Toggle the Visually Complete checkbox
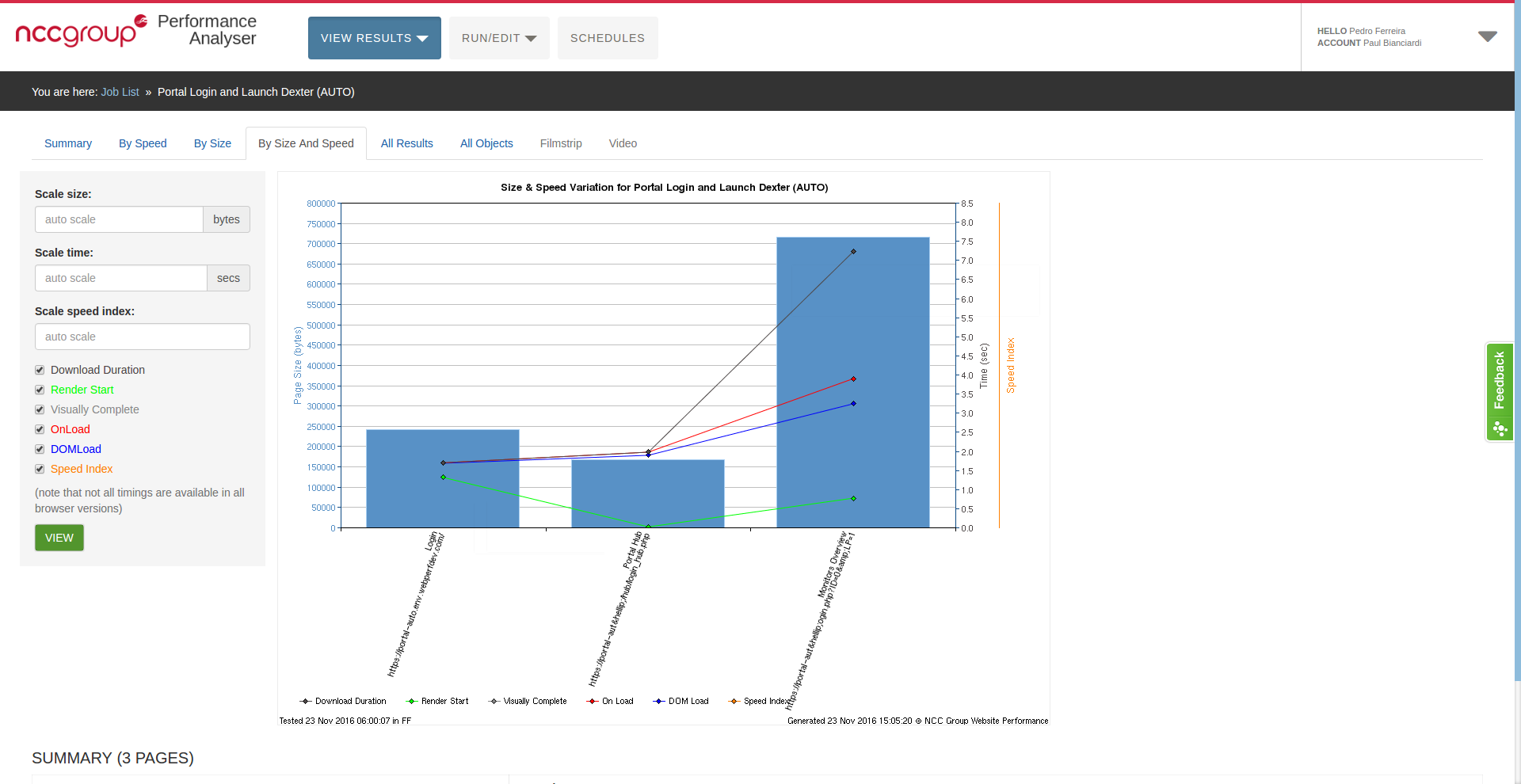1521x784 pixels. (40, 409)
